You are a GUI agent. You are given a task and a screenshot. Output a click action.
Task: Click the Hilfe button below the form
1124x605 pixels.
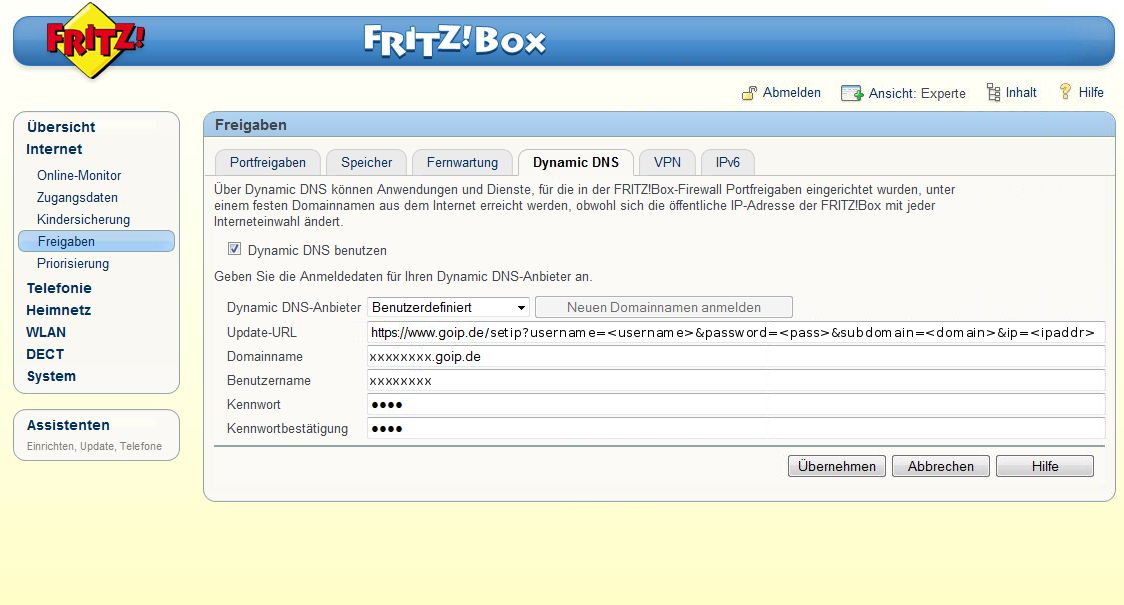(1044, 466)
